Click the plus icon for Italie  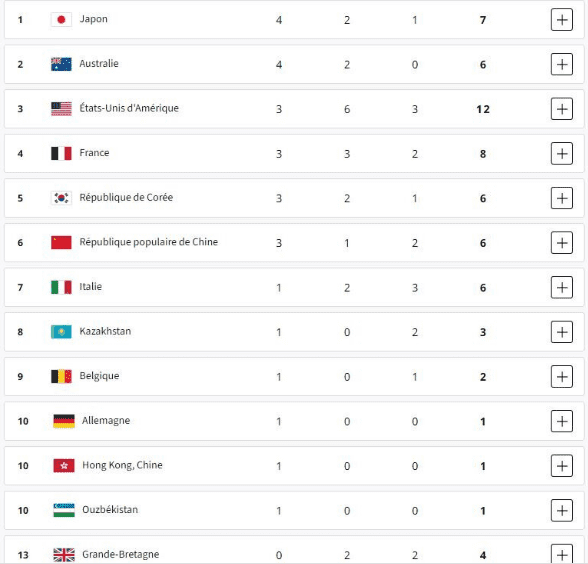562,287
